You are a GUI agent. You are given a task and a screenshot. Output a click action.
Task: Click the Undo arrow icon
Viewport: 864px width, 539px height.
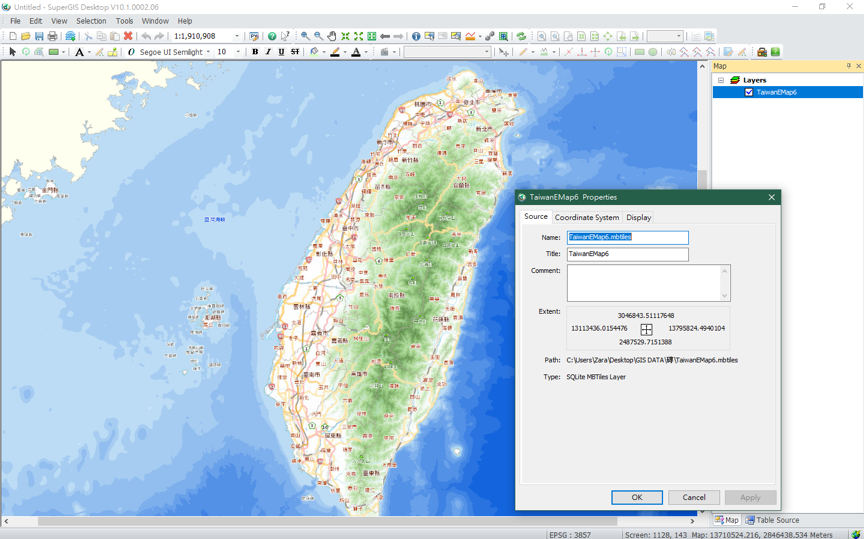(146, 36)
